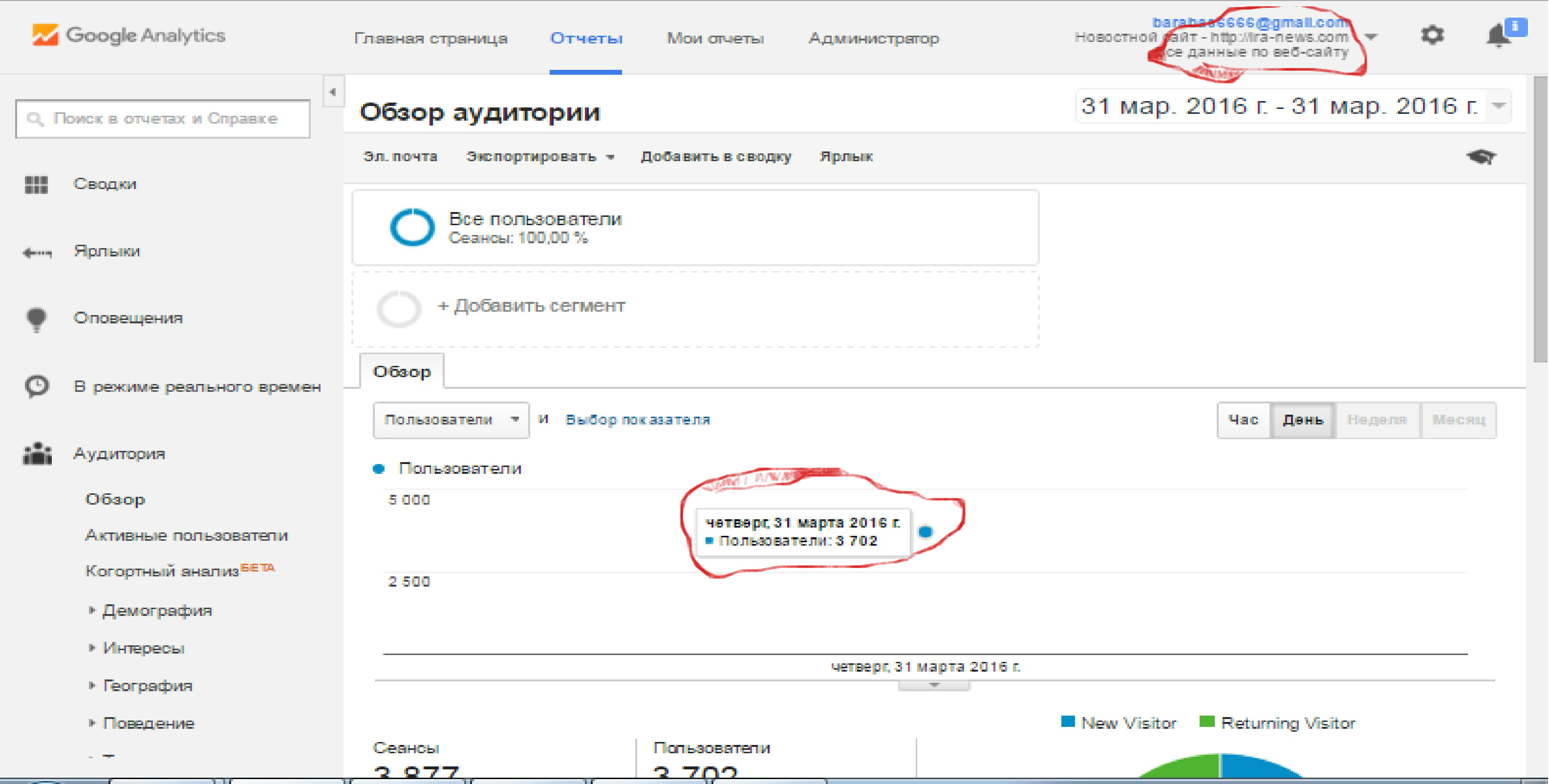Open the date range picker
This screenshot has height=784, width=1549.
1293,106
